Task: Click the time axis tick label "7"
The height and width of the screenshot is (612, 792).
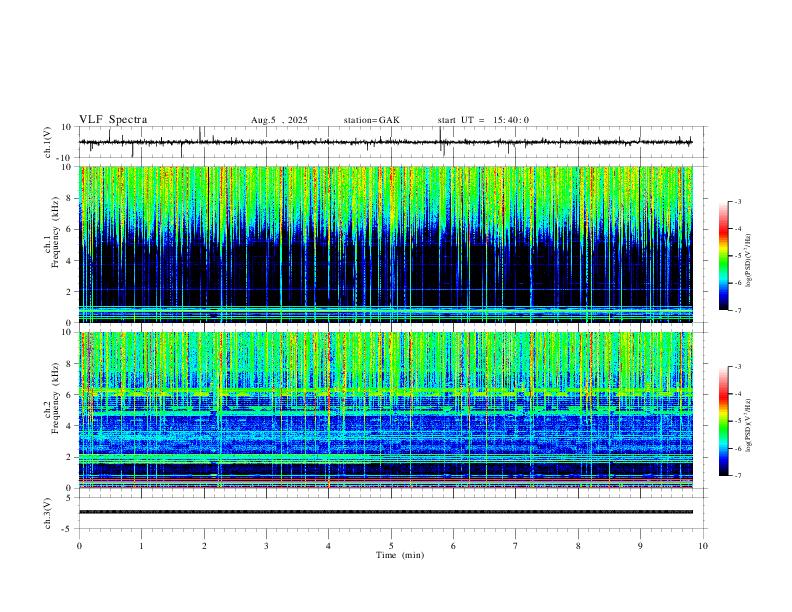Action: [516, 546]
